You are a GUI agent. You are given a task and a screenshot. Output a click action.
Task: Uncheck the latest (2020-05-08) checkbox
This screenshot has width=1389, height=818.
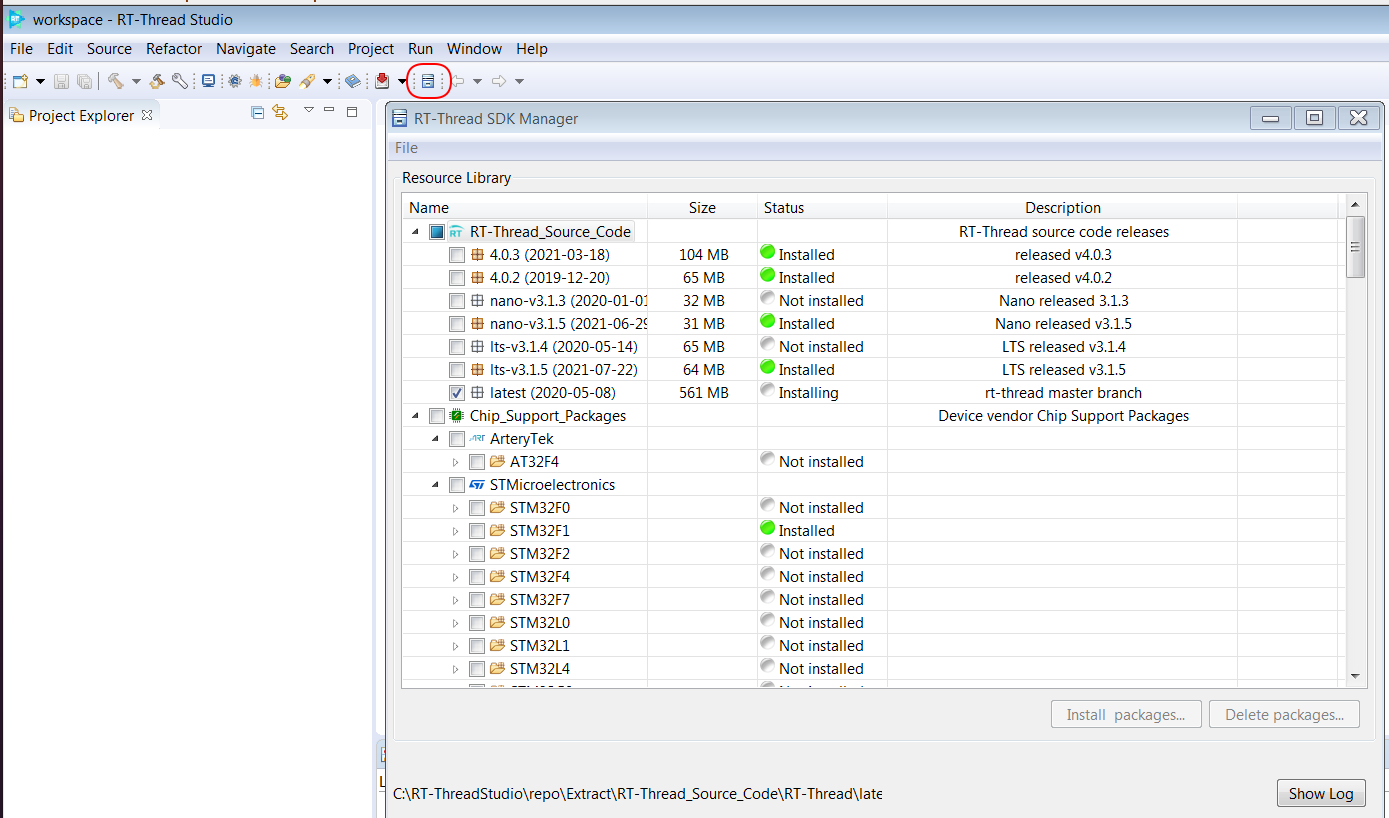click(457, 393)
